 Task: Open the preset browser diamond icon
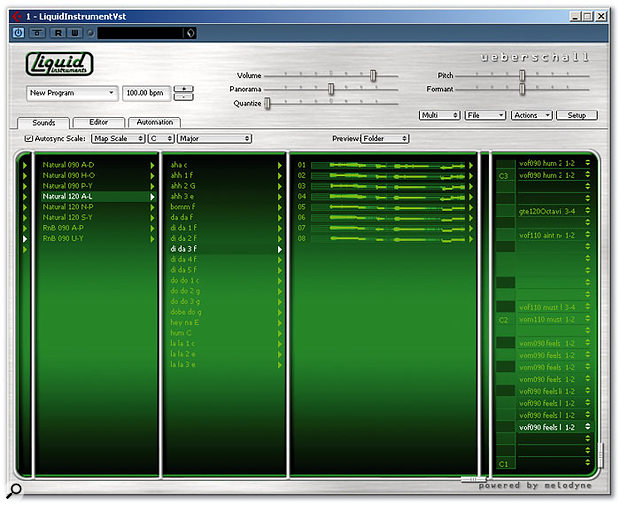coord(190,33)
